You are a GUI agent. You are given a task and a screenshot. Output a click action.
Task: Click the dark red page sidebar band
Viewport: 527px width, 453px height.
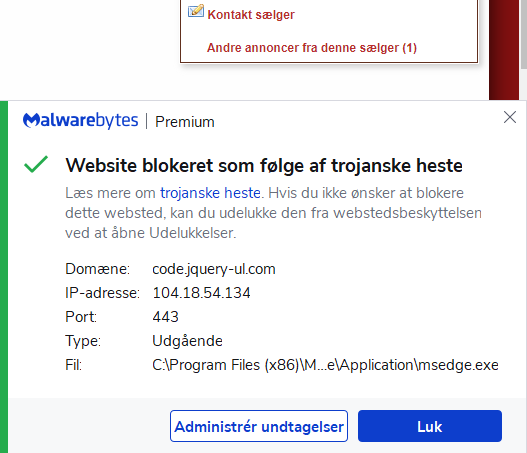click(x=504, y=50)
